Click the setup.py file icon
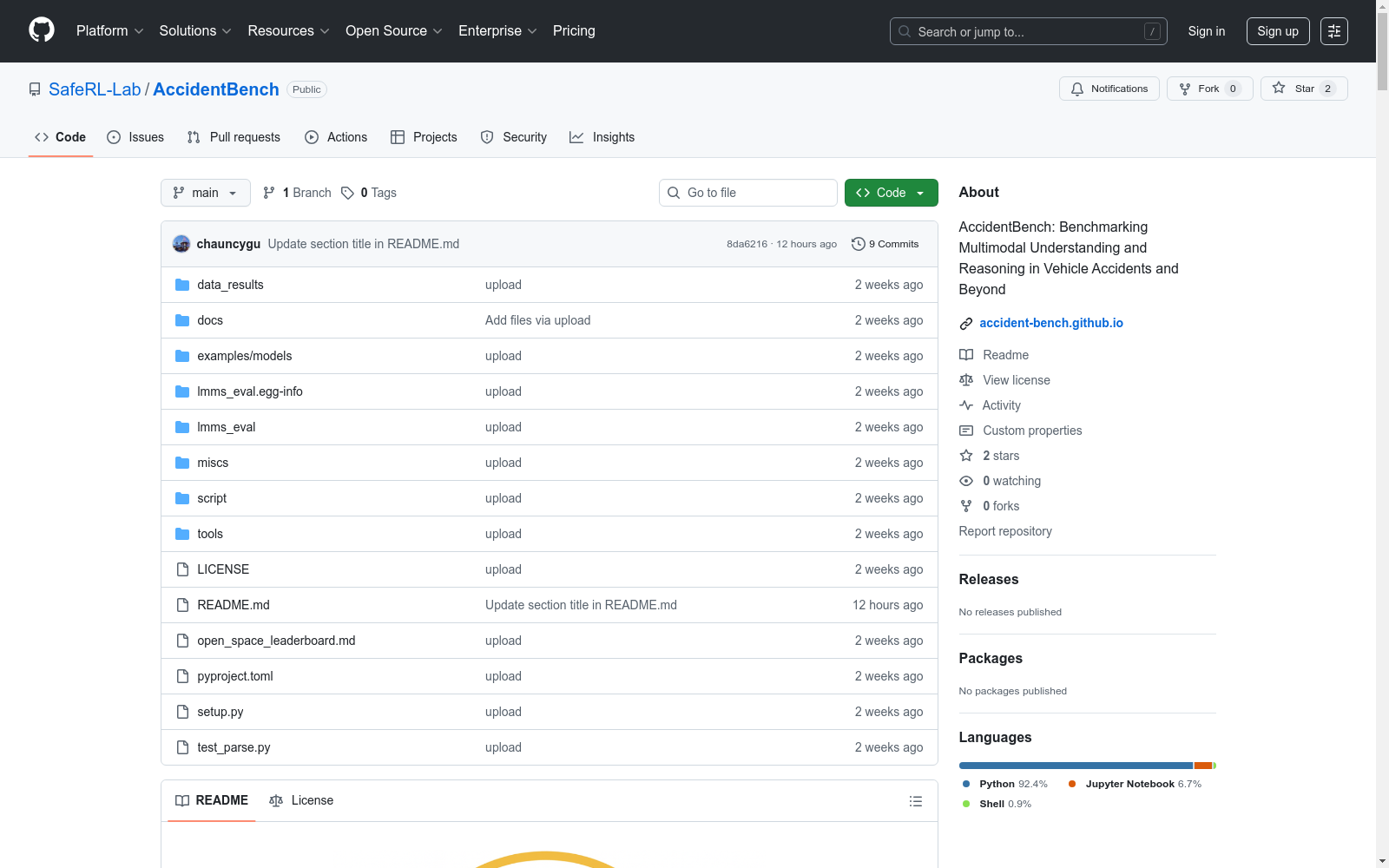This screenshot has height=868, width=1389. point(182,712)
